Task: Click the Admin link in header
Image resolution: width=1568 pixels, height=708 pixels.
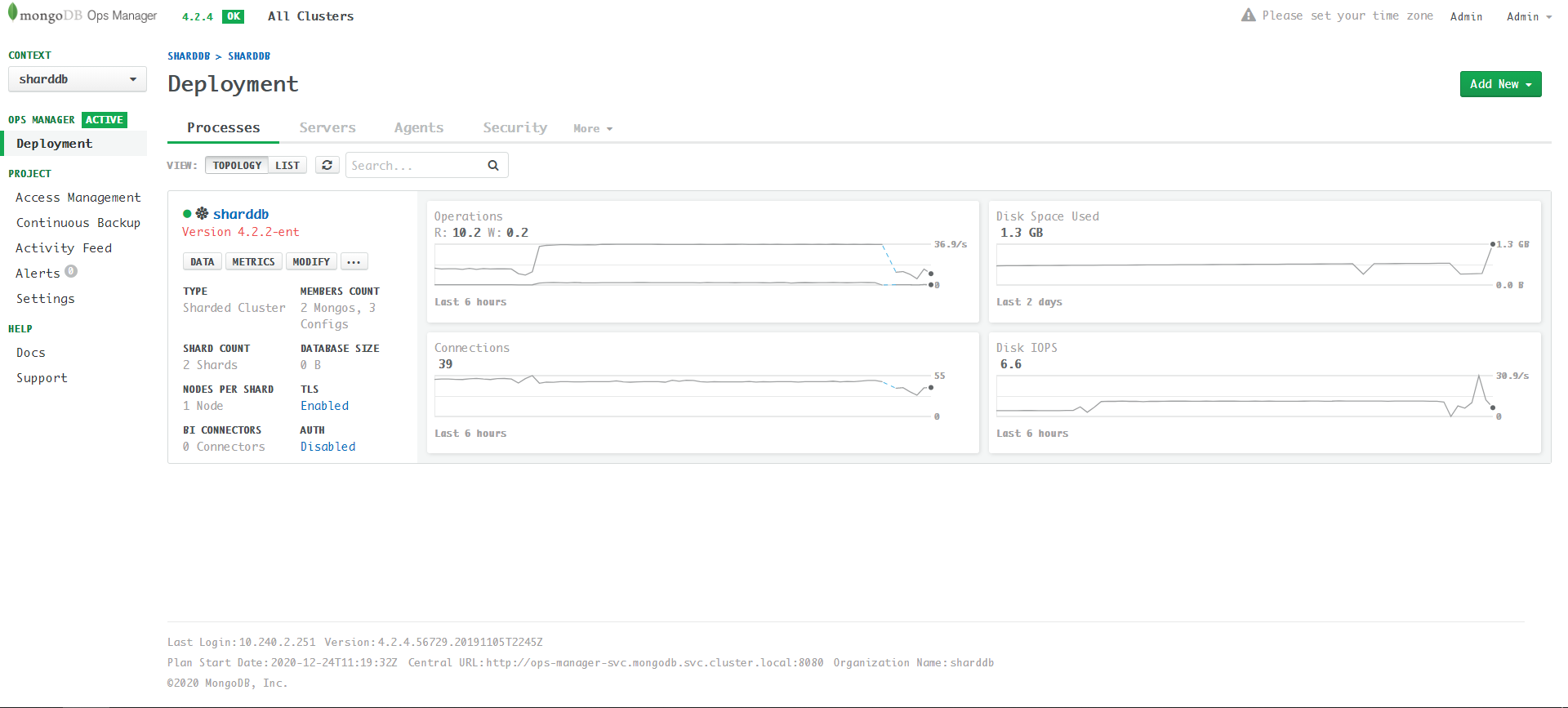Action: [x=1466, y=16]
